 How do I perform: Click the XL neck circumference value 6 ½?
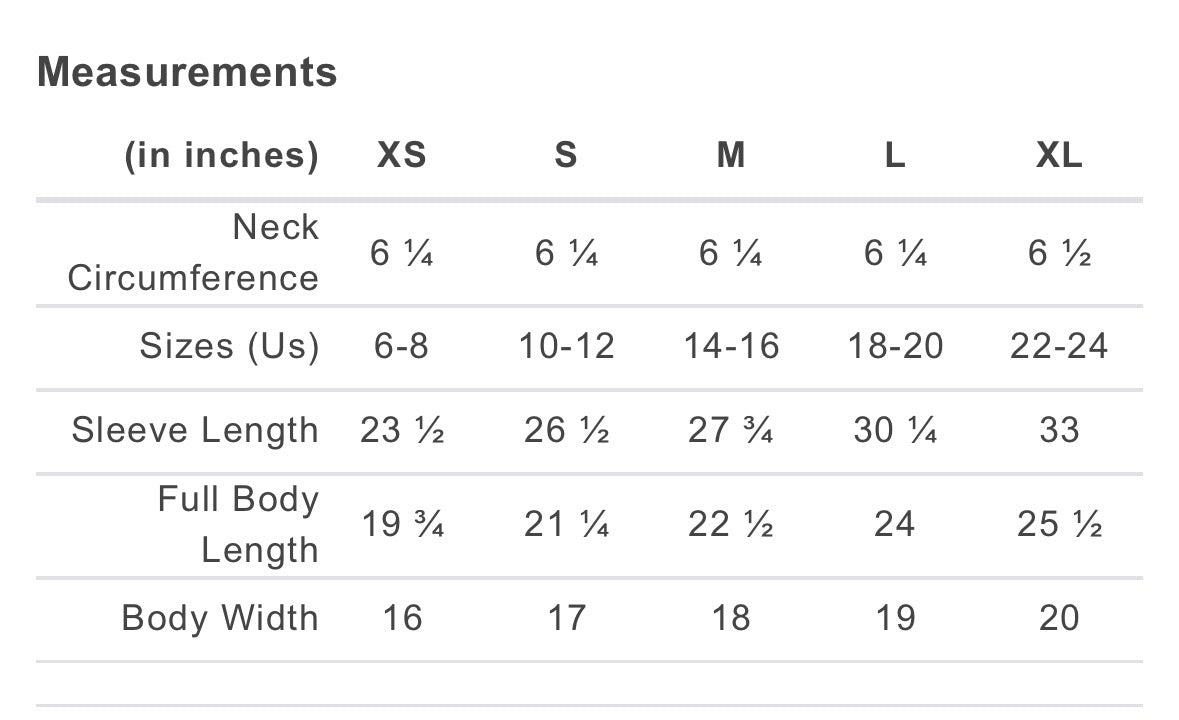1059,253
